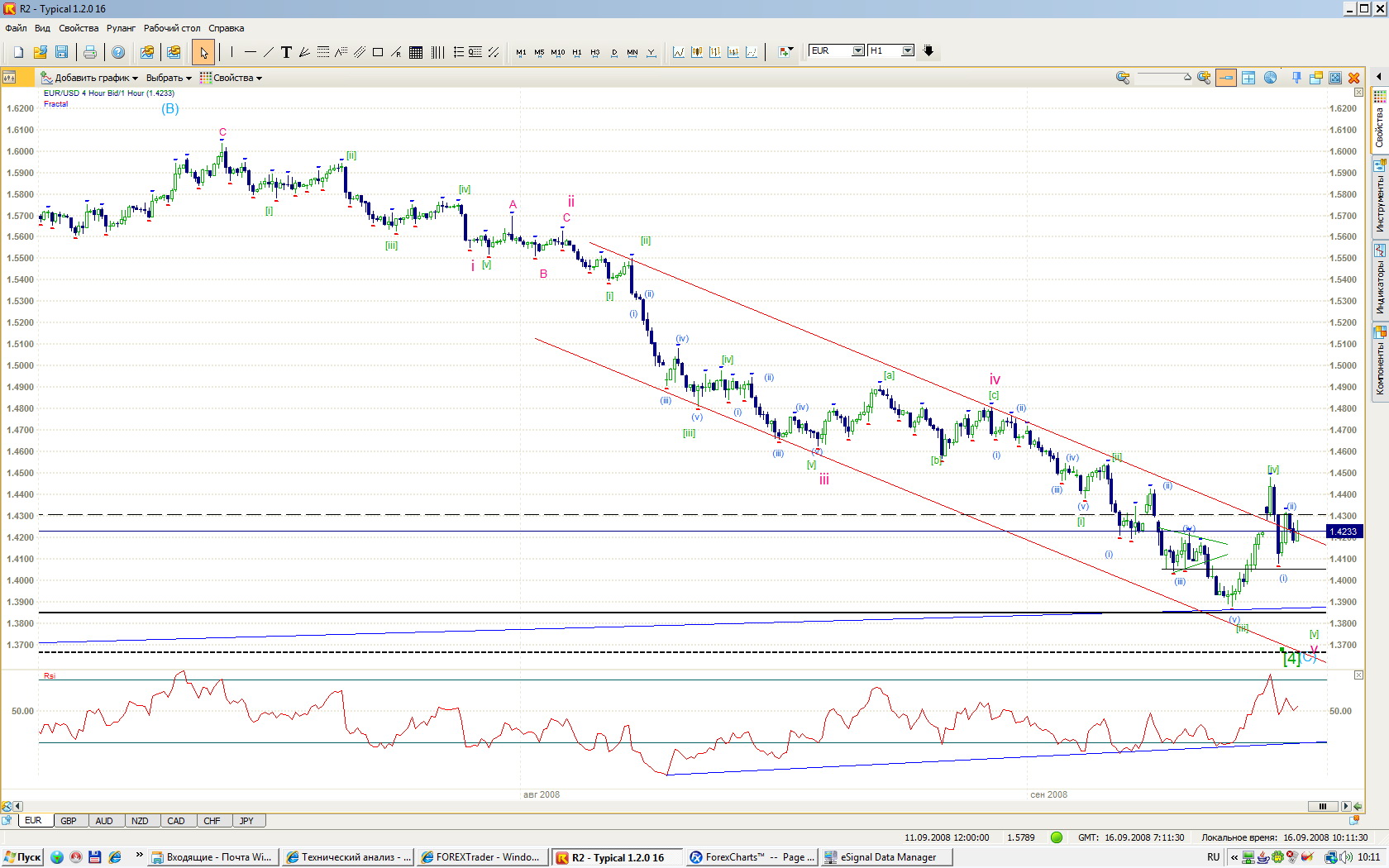This screenshot has width=1389, height=868.
Task: Switch to the GBP tab
Action: tap(69, 821)
